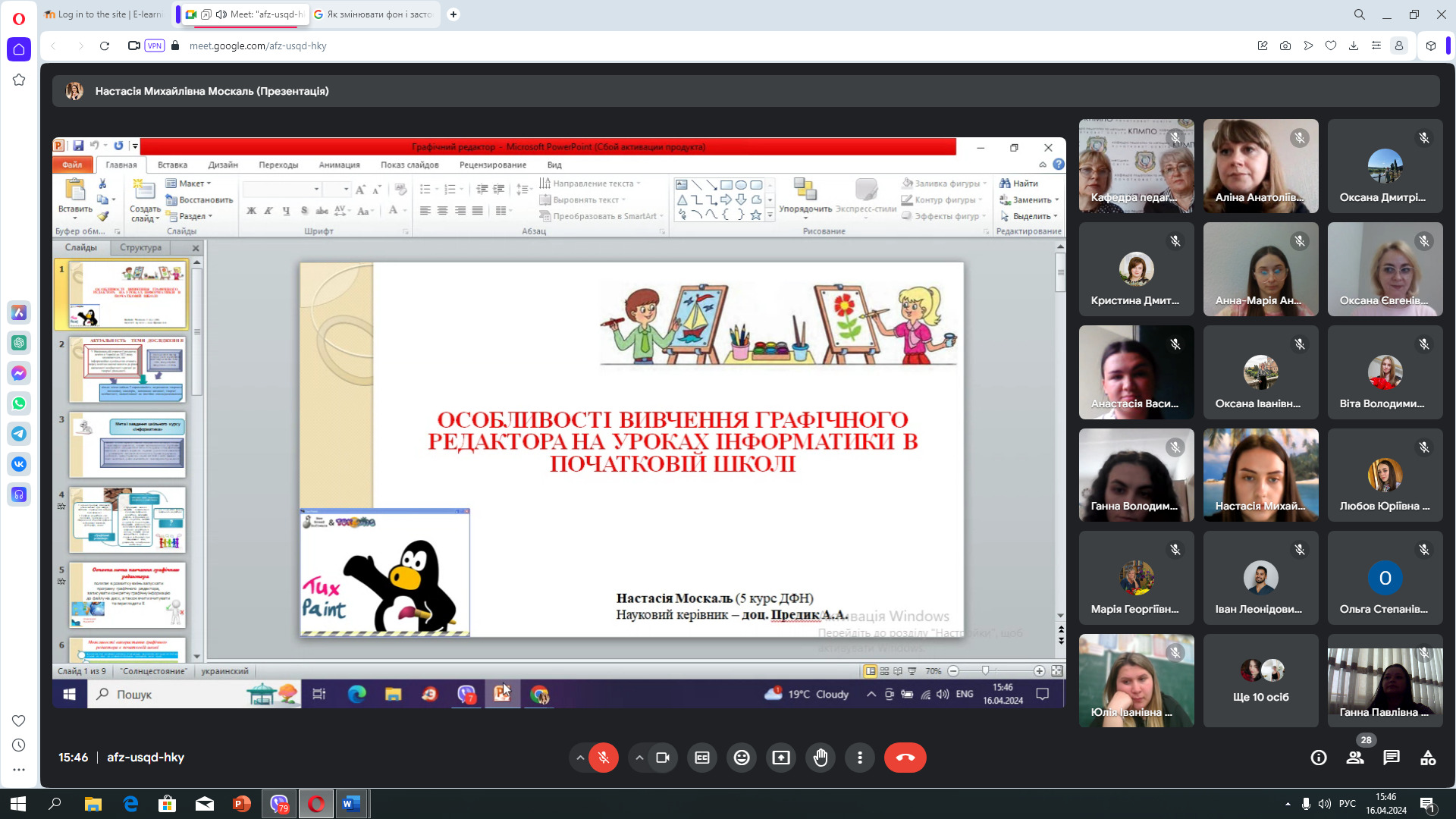Open the emoji reactions panel

(742, 758)
